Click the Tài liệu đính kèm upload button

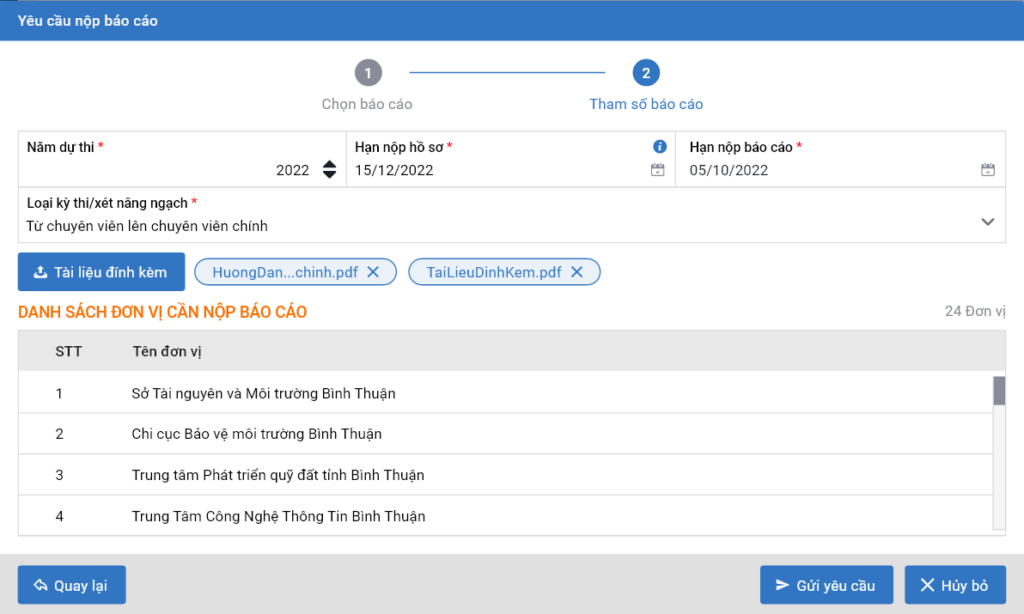101,272
